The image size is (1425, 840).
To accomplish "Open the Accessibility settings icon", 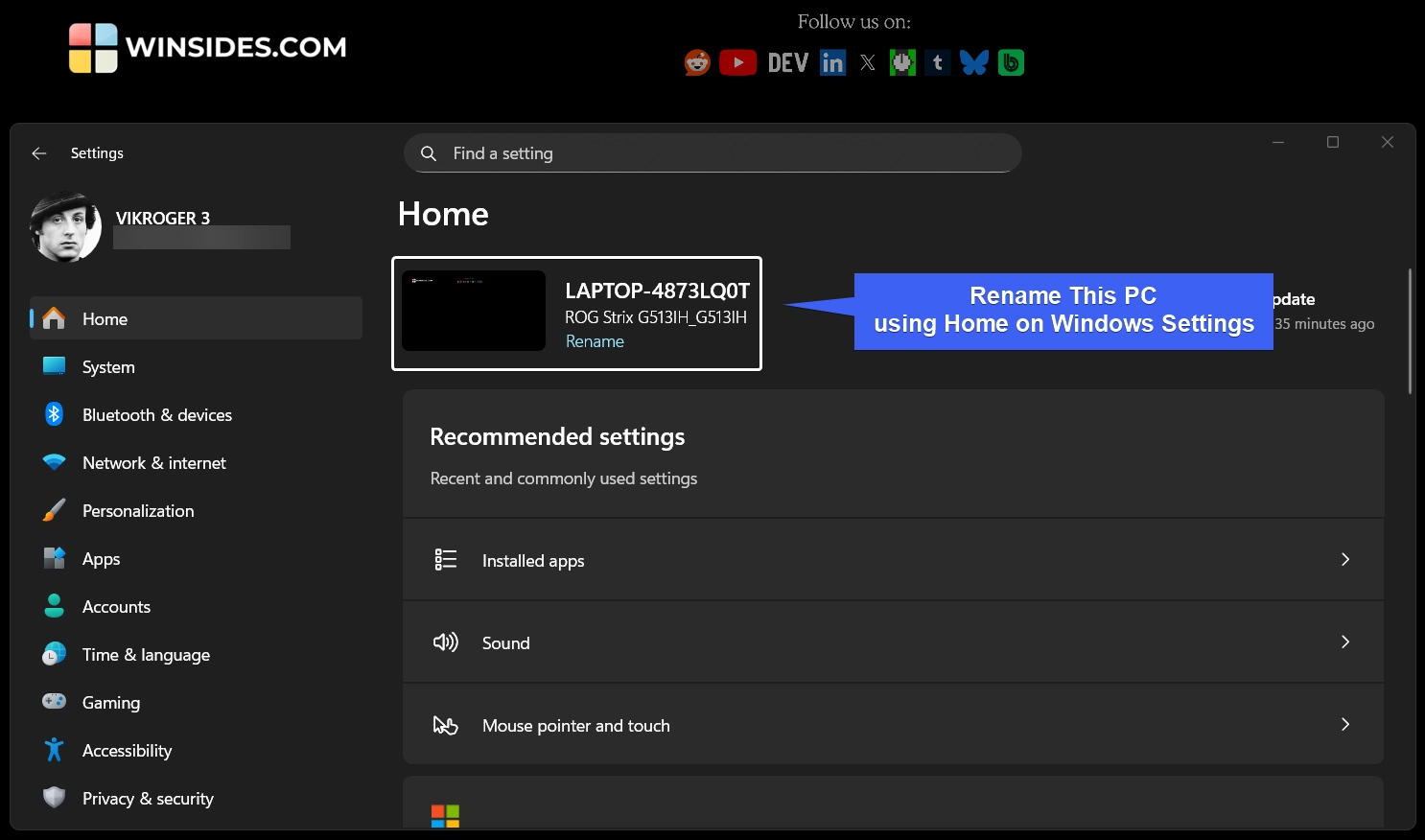I will 54,750.
